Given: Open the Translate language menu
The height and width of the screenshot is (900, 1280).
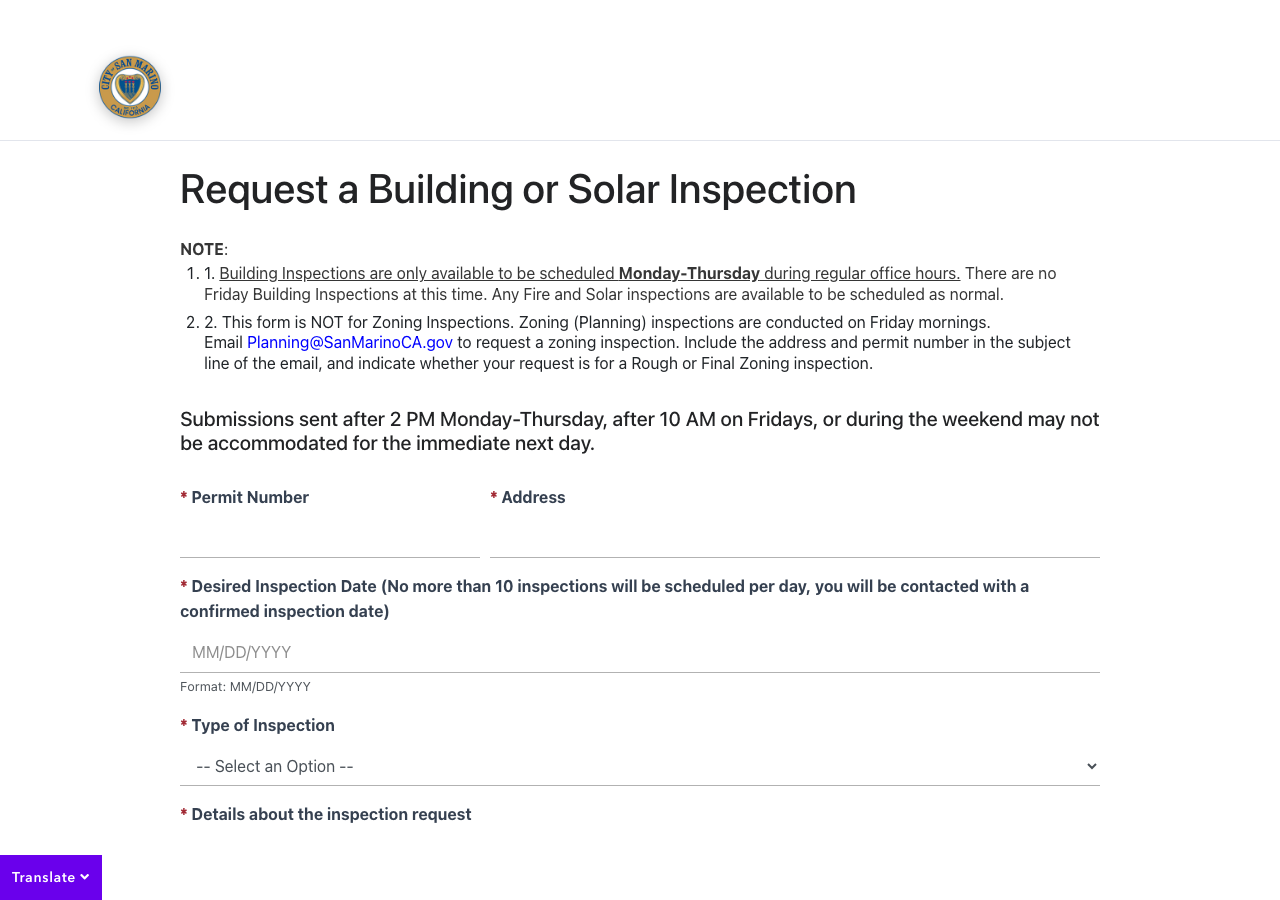Looking at the screenshot, I should tap(51, 877).
